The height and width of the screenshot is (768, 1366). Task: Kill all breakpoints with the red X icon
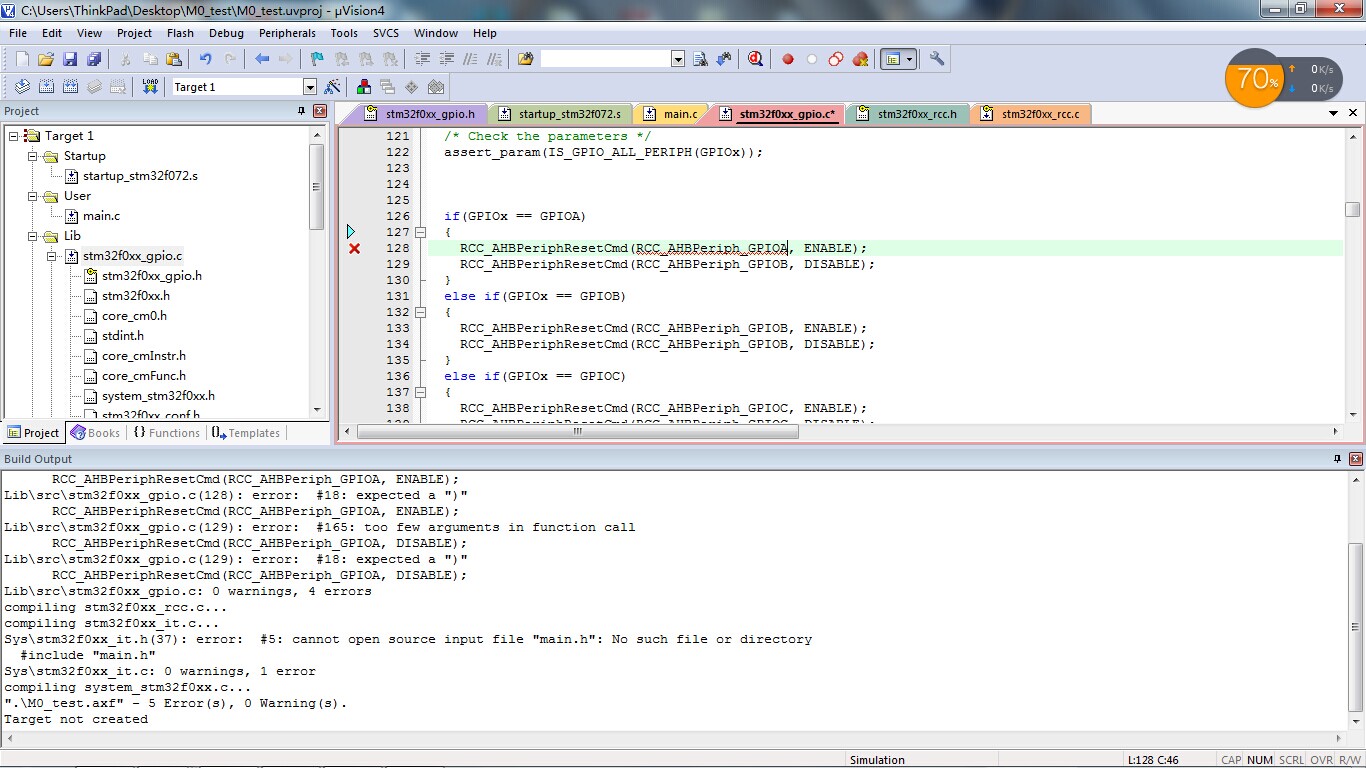click(x=860, y=59)
